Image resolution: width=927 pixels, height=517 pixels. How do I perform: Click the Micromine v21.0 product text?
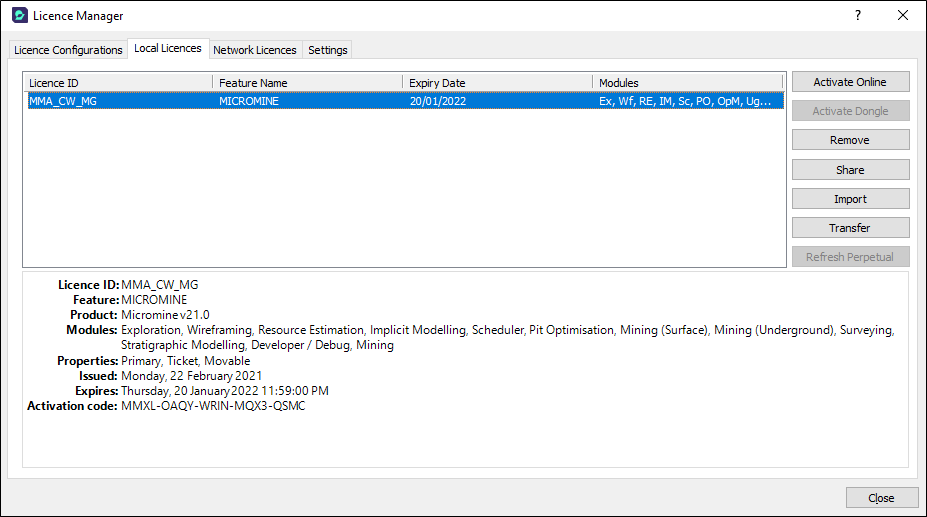tap(165, 315)
